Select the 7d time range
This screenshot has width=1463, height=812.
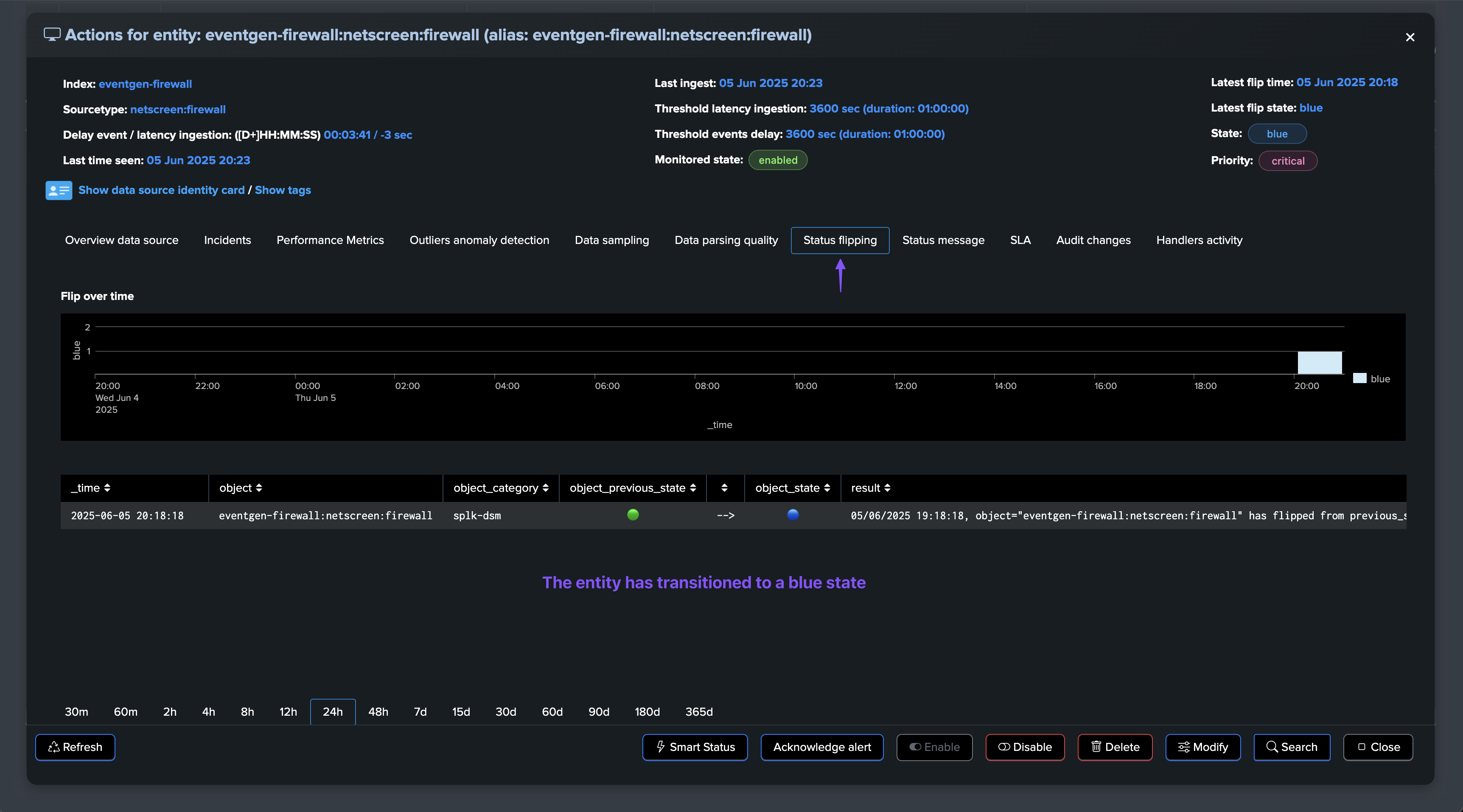pyautogui.click(x=420, y=711)
